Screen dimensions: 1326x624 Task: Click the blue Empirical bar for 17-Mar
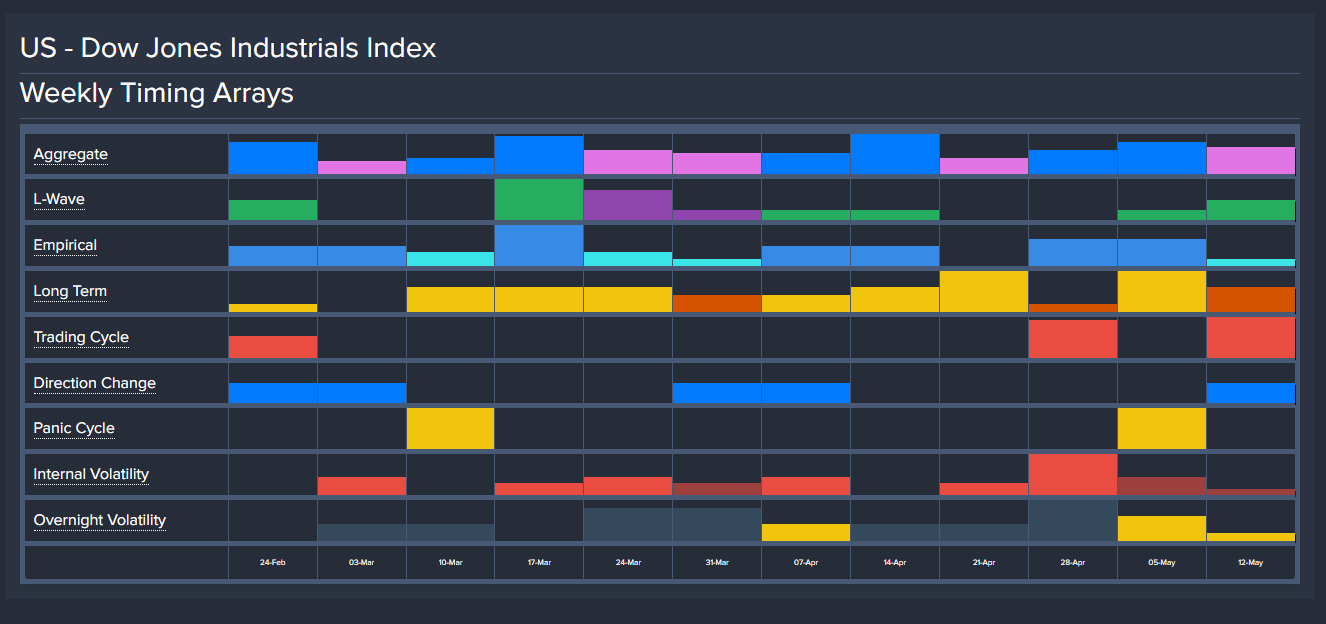coord(539,246)
